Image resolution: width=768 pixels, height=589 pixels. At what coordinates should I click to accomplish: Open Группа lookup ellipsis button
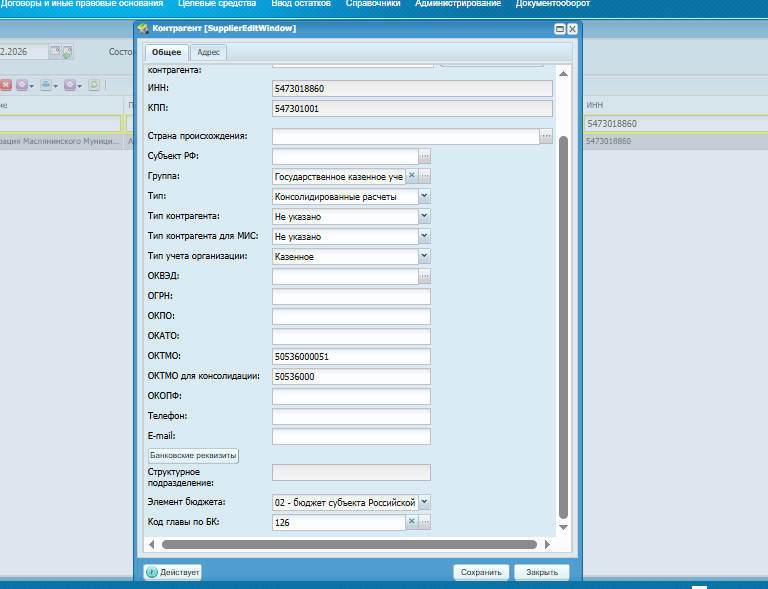[425, 175]
